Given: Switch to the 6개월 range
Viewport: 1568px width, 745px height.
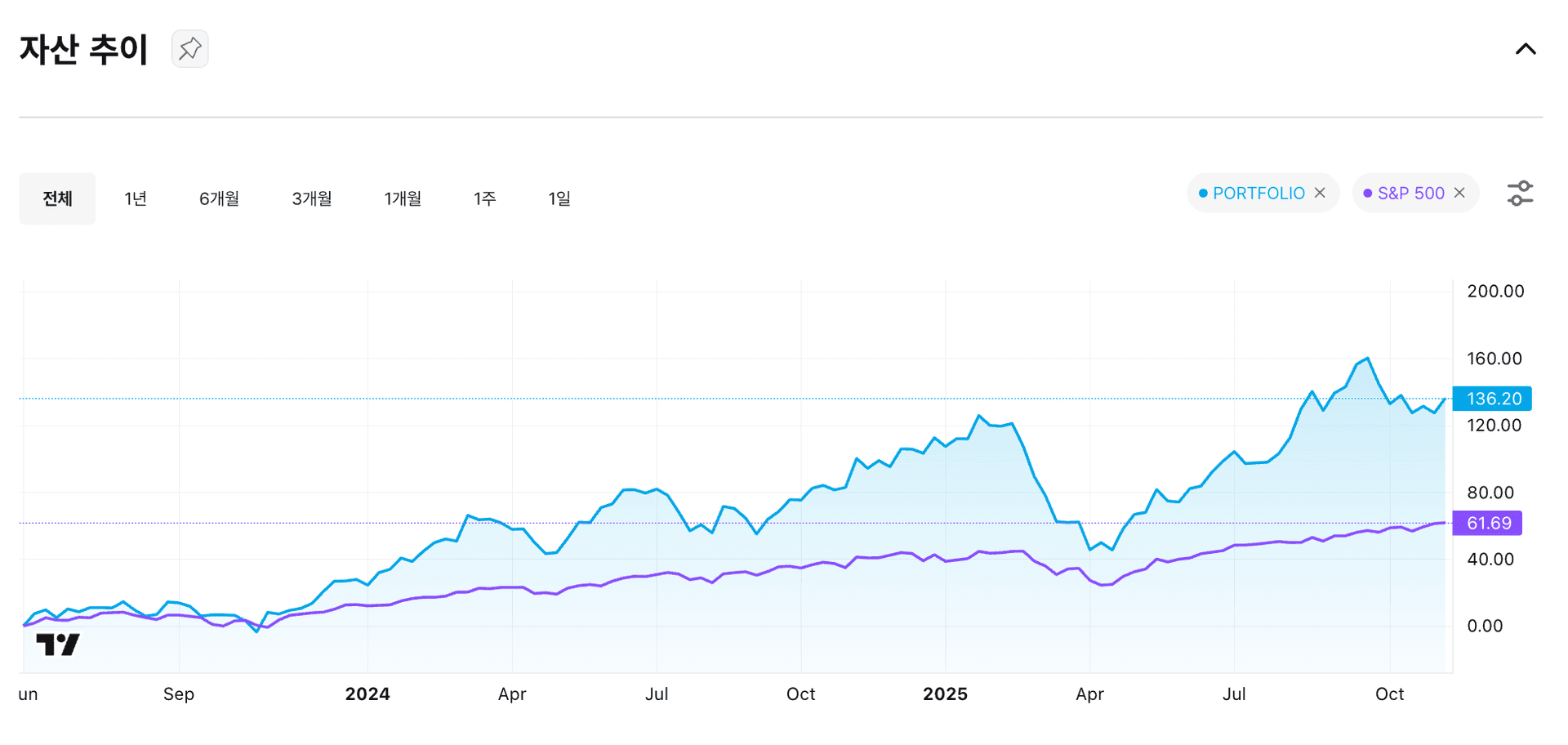Looking at the screenshot, I should point(219,199).
